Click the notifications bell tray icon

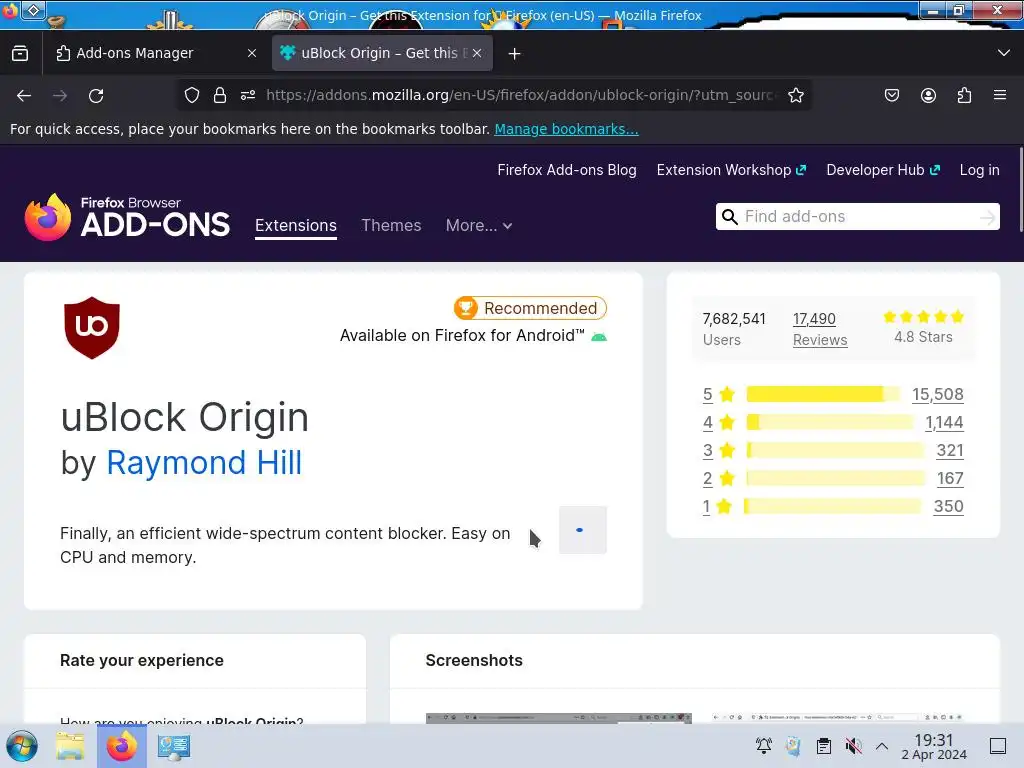click(763, 746)
